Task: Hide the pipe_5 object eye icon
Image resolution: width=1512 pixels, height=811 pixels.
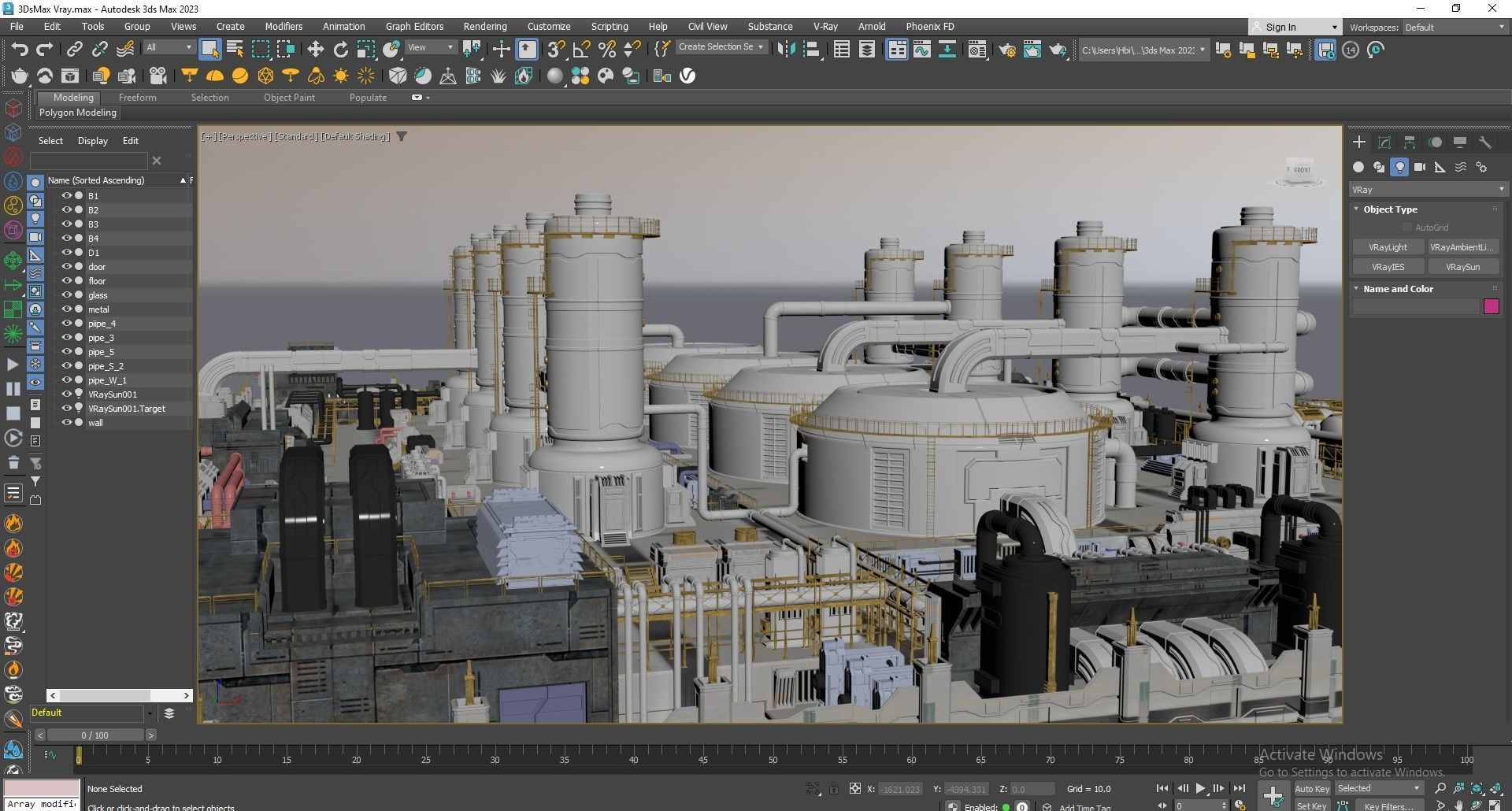Action: 67,351
